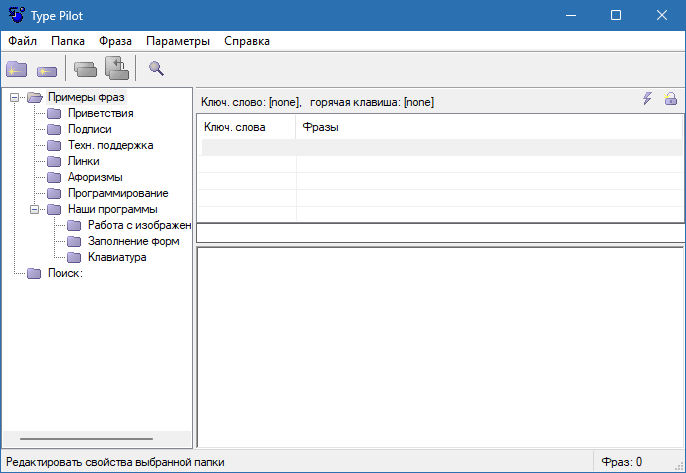Viewport: 686px width, 473px height.
Task: Click folder icon next to Клавиатура
Action: coord(74,257)
